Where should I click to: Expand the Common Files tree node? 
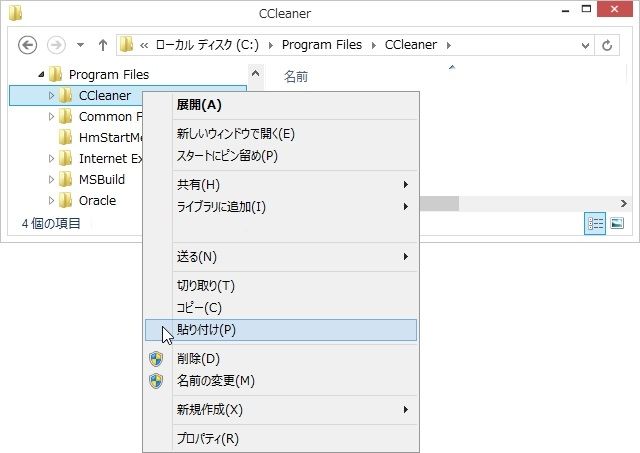tap(51, 117)
